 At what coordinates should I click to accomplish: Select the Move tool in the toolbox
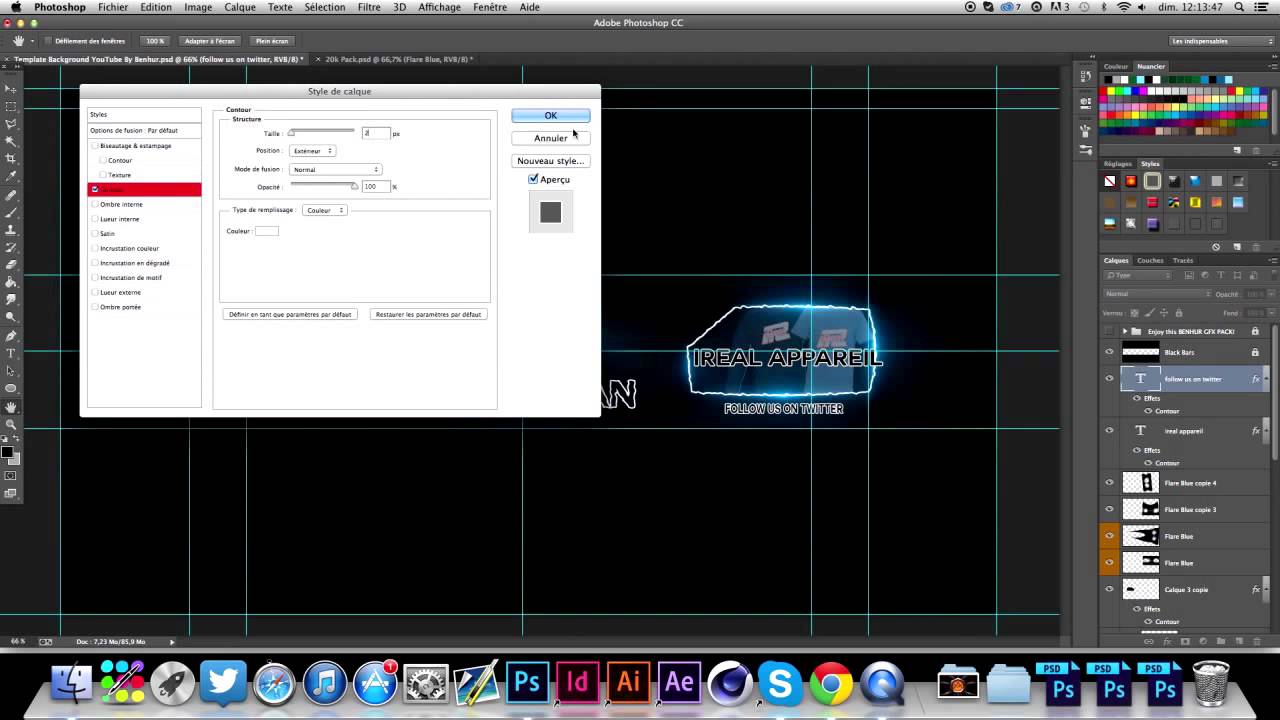11,89
